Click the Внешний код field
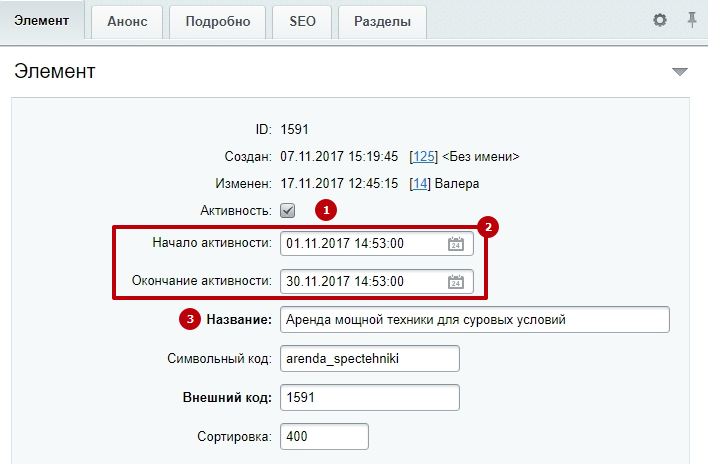The image size is (708, 464). point(370,398)
